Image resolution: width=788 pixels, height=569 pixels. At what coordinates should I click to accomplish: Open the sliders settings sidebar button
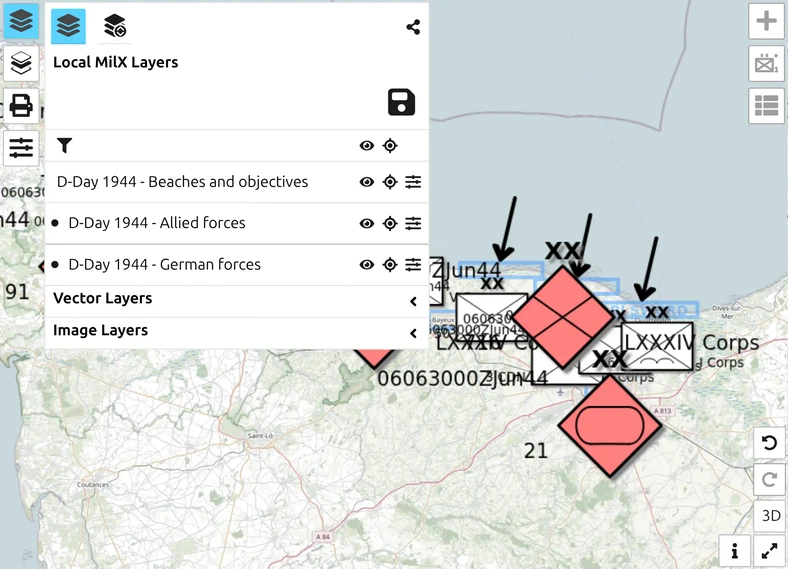(x=21, y=148)
